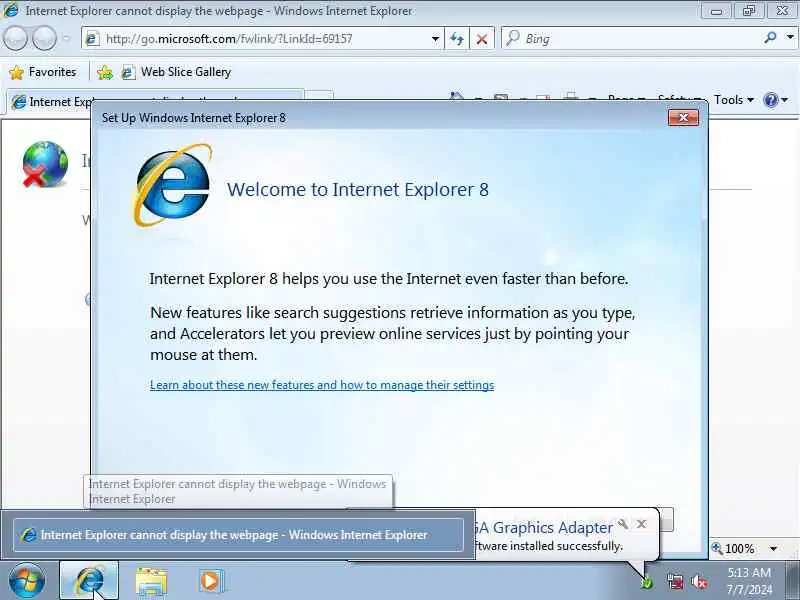Click the search magnifier button
The image size is (800, 600).
coord(770,38)
